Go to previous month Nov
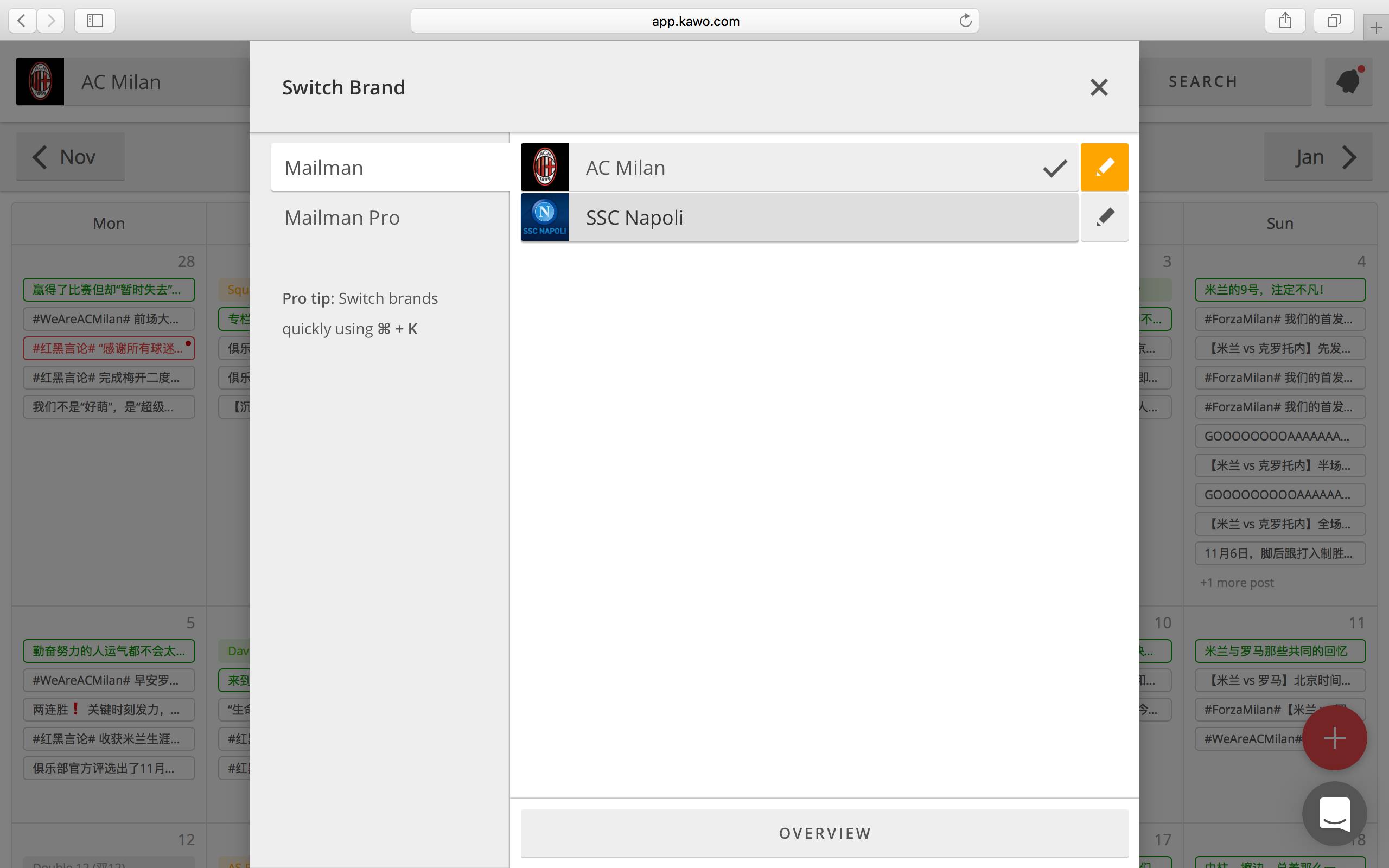Image resolution: width=1389 pixels, height=868 pixels. (x=70, y=157)
